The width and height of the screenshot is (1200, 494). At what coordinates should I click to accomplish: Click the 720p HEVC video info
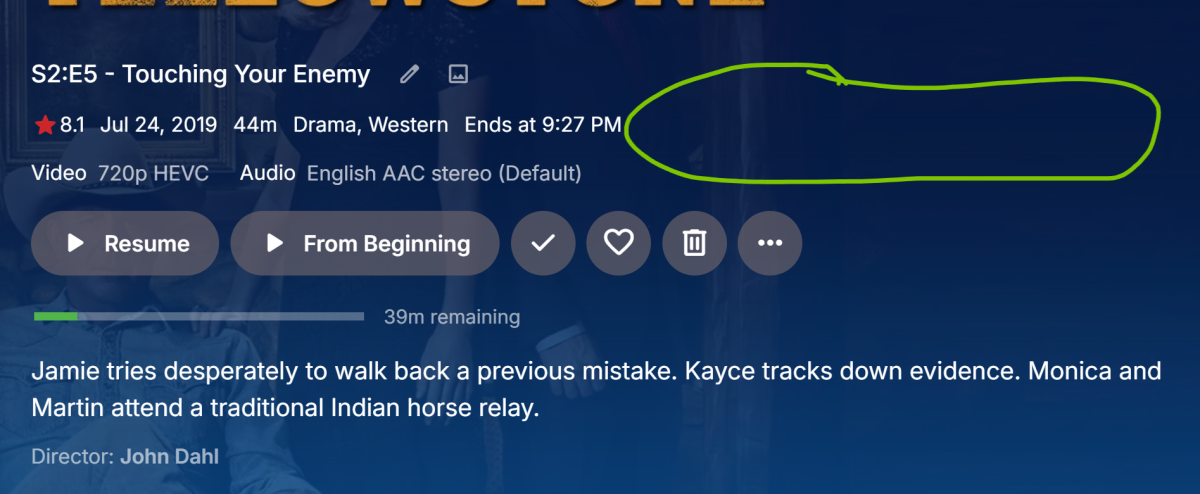click(153, 174)
